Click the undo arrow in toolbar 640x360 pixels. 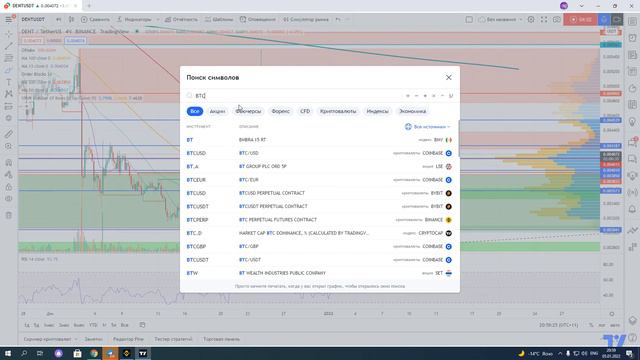pyautogui.click(x=338, y=19)
